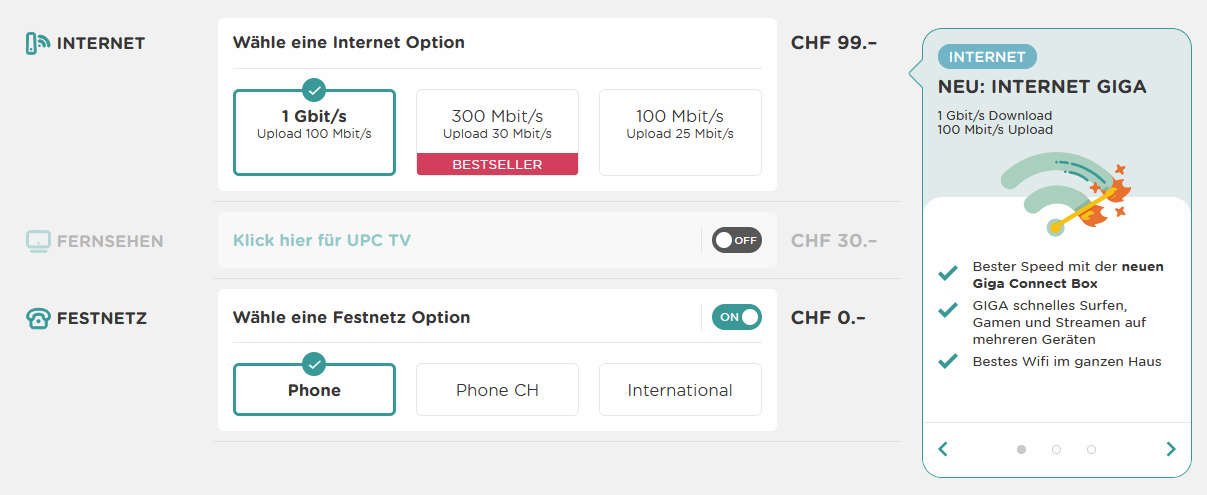Go to previous promo slide arrow
The image size is (1207, 495).
(942, 449)
